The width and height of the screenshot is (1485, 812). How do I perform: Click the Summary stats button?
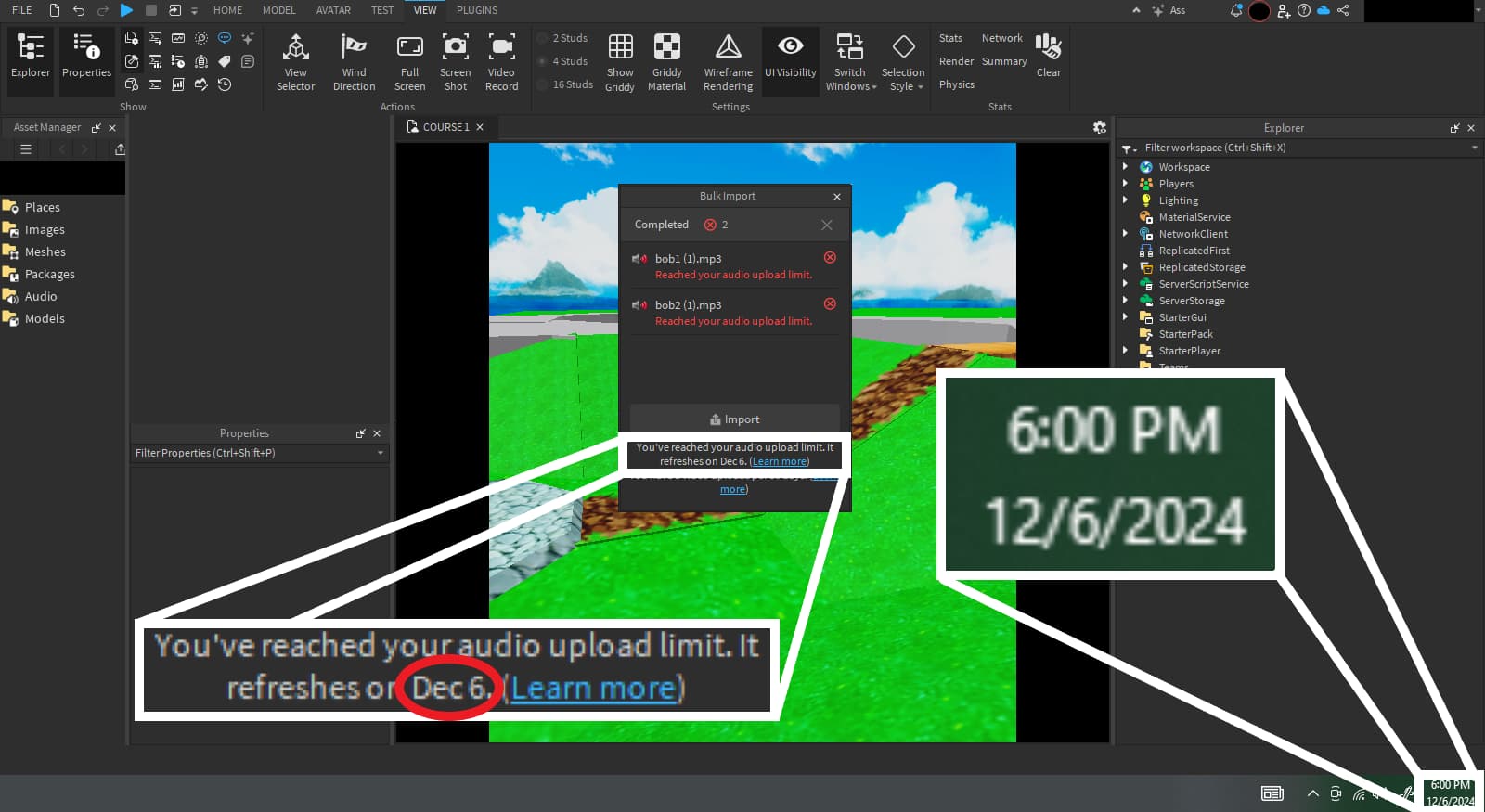1004,61
